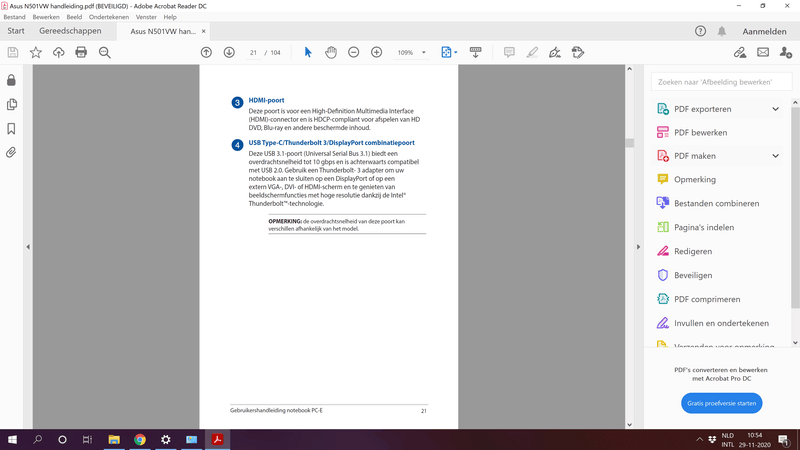Open page thumbnails panel
800x450 pixels.
pos(11,105)
